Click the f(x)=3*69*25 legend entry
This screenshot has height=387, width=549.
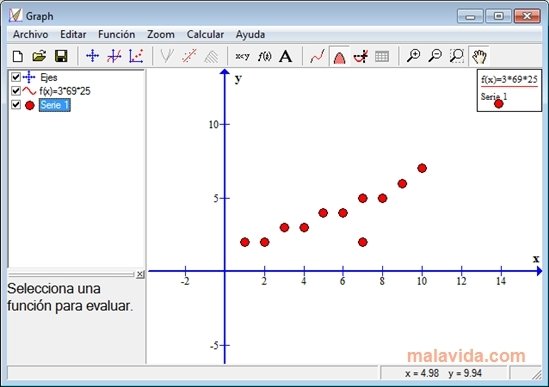(509, 80)
